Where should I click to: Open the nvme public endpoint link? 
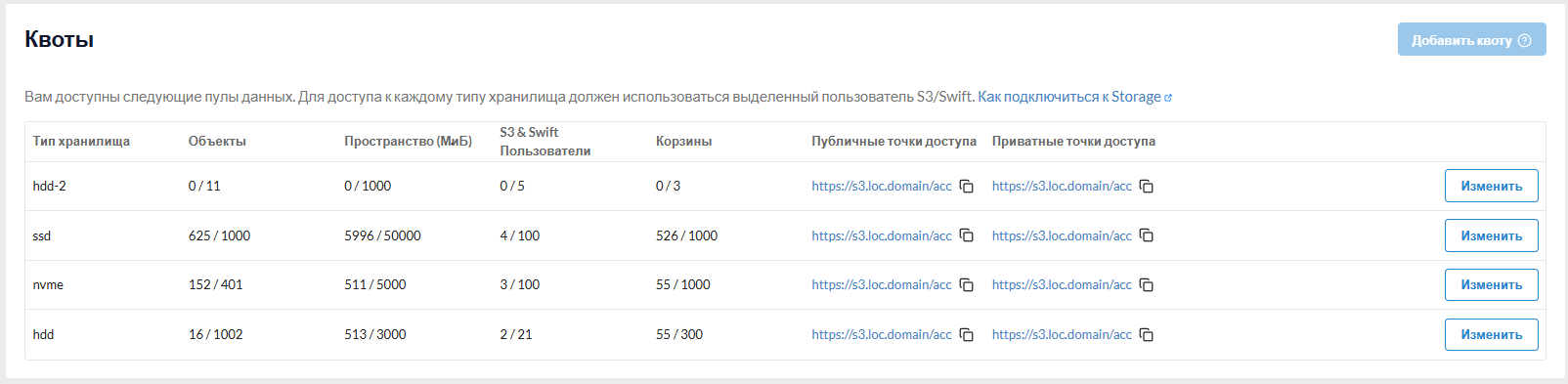point(881,284)
